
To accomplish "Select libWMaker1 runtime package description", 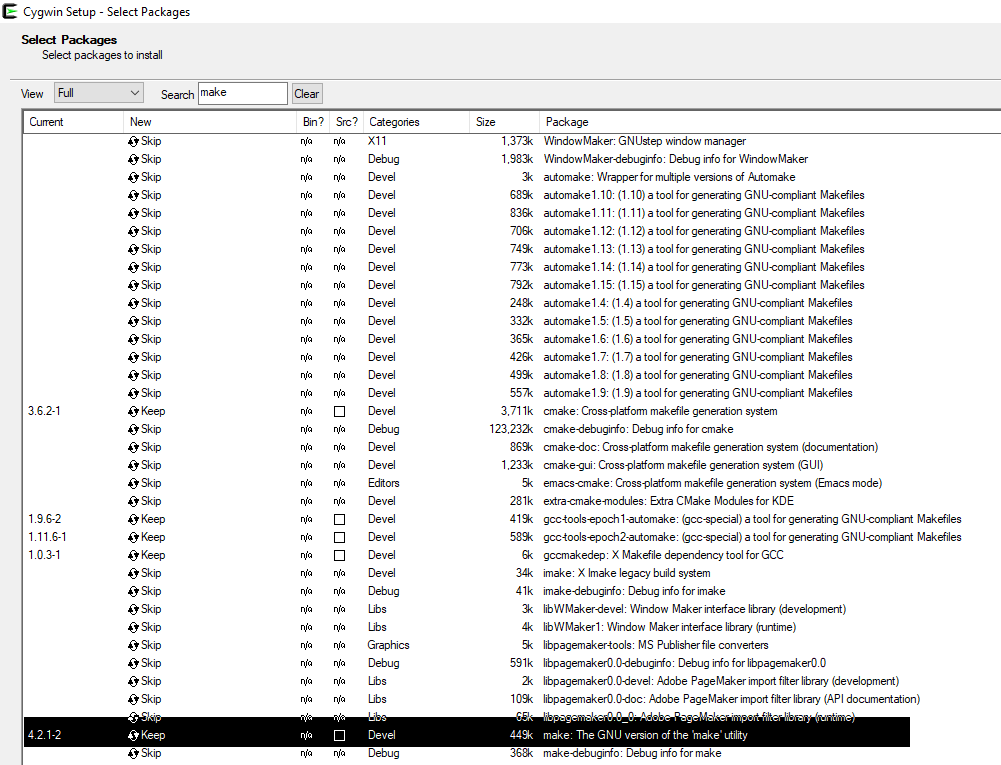I will coord(670,627).
